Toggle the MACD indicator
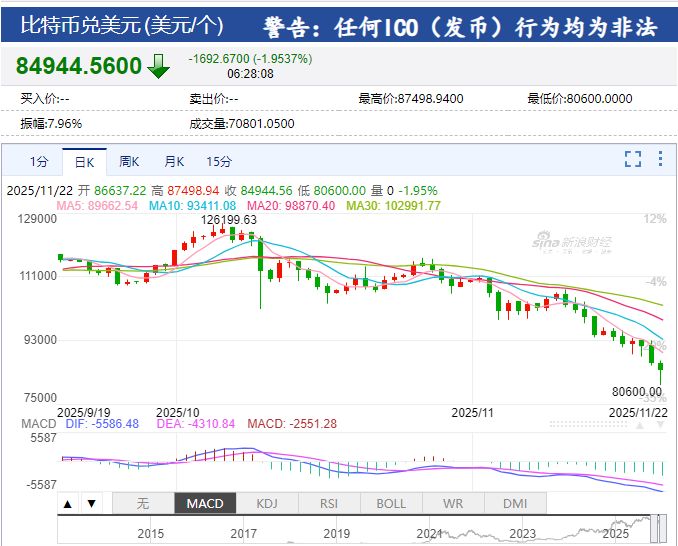The height and width of the screenshot is (546, 678). point(204,503)
